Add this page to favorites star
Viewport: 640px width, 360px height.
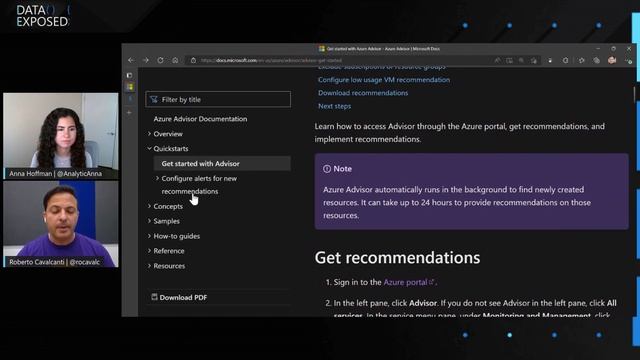coord(533,60)
